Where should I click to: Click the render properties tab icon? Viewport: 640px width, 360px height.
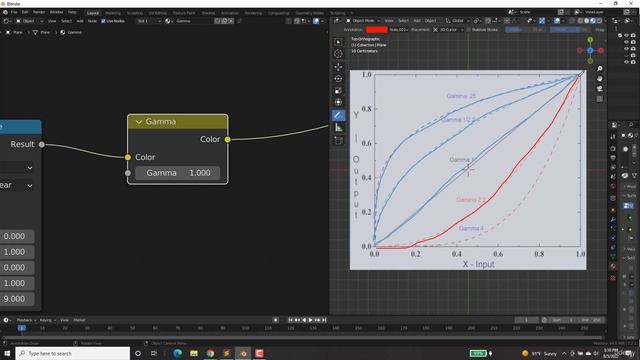[613, 149]
